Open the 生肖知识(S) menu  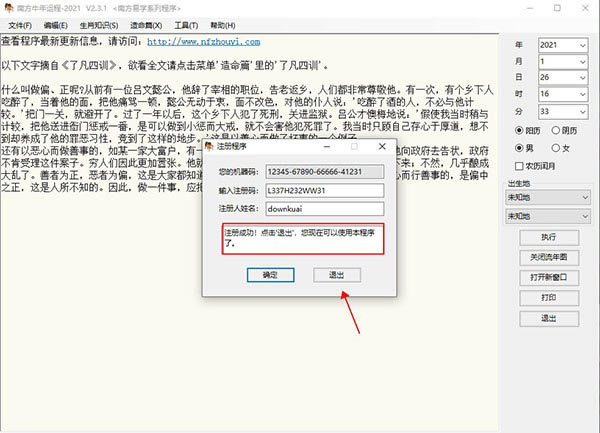coord(99,26)
